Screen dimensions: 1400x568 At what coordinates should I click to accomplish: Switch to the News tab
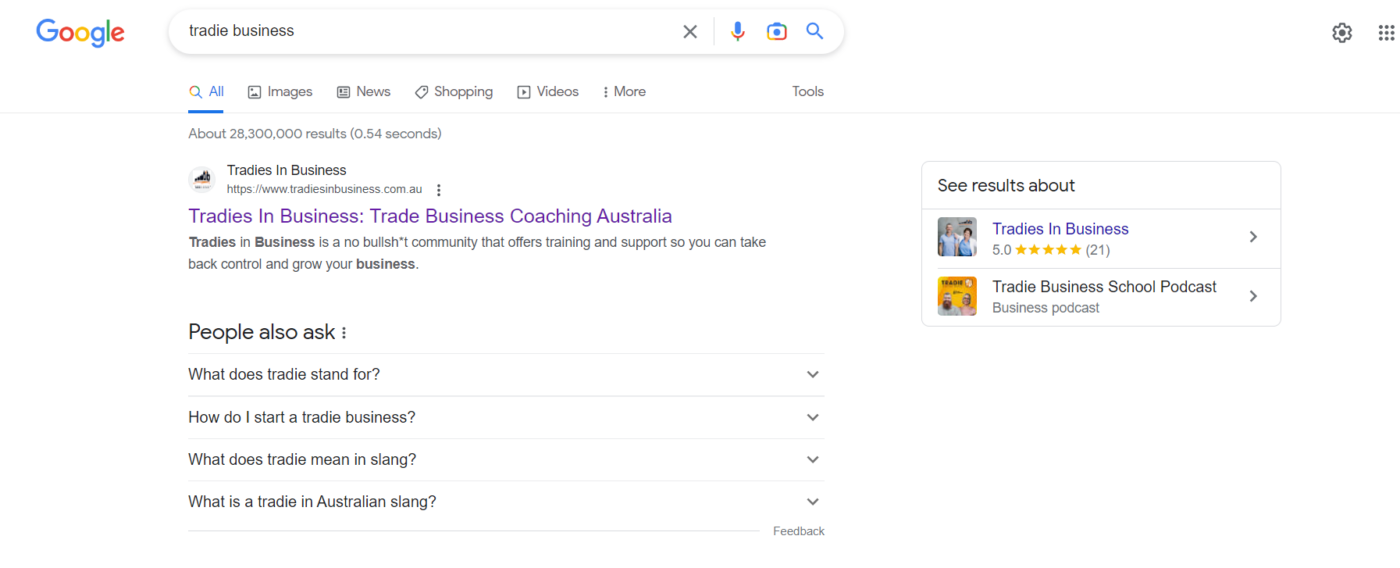[x=363, y=92]
